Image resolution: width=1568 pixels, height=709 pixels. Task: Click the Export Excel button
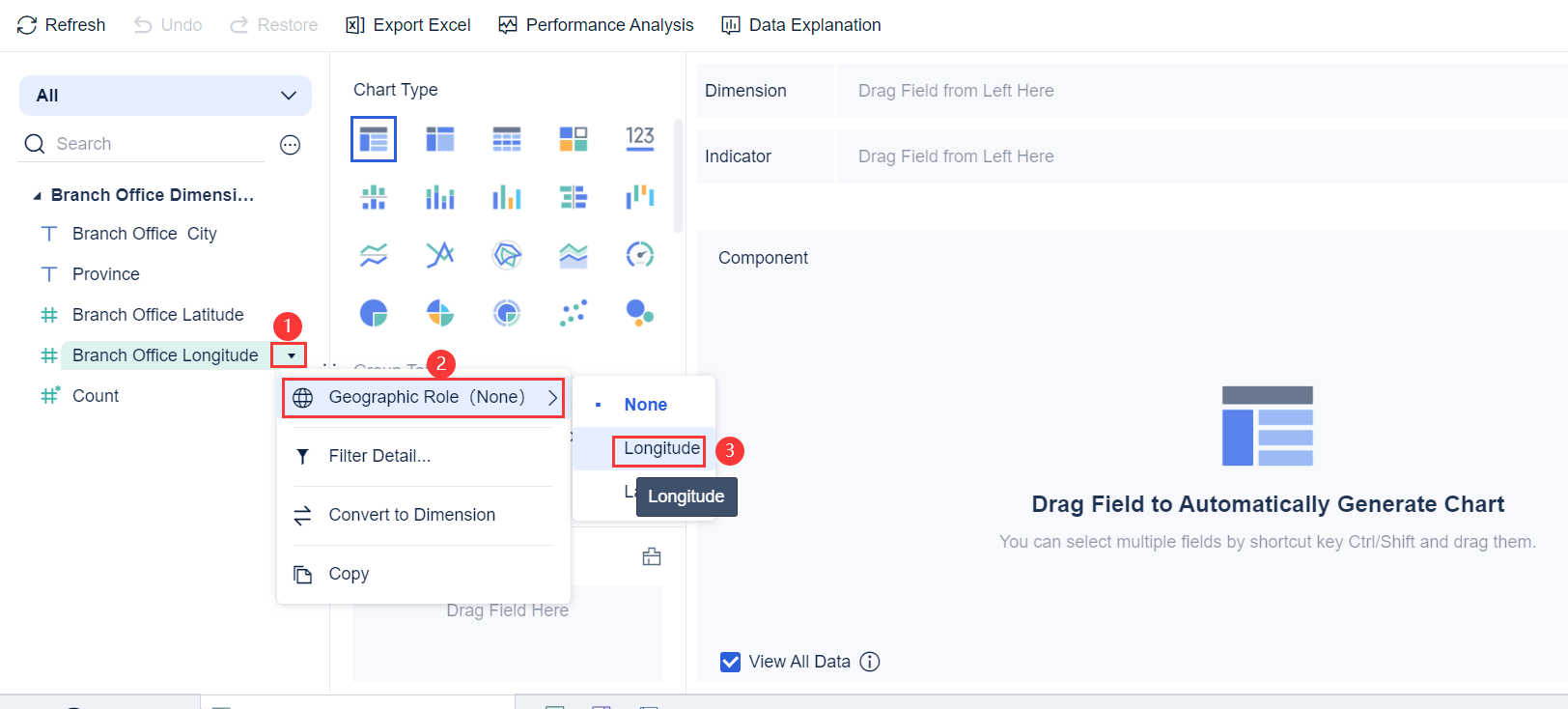(x=407, y=24)
